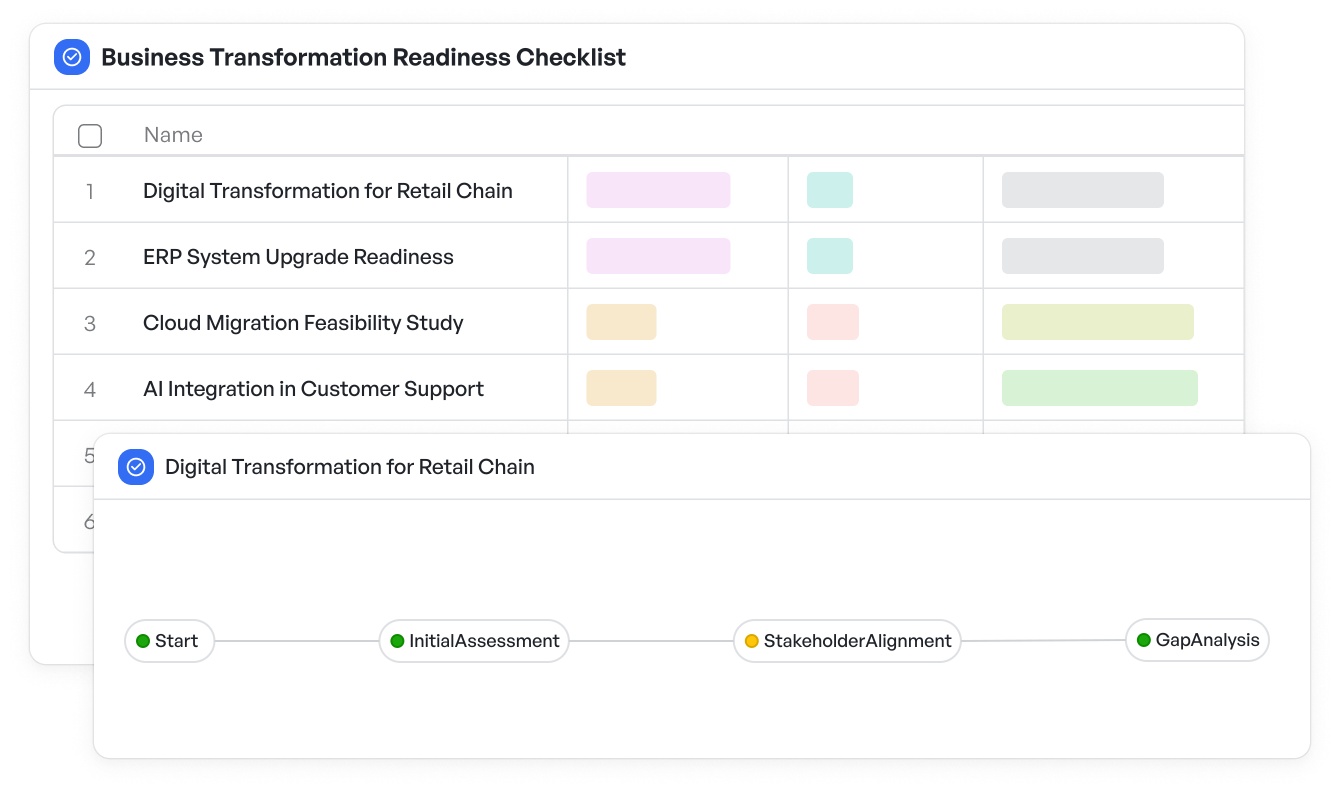The height and width of the screenshot is (791, 1338).
Task: Click green status dot on GapAnalysis node
Action: (1144, 640)
